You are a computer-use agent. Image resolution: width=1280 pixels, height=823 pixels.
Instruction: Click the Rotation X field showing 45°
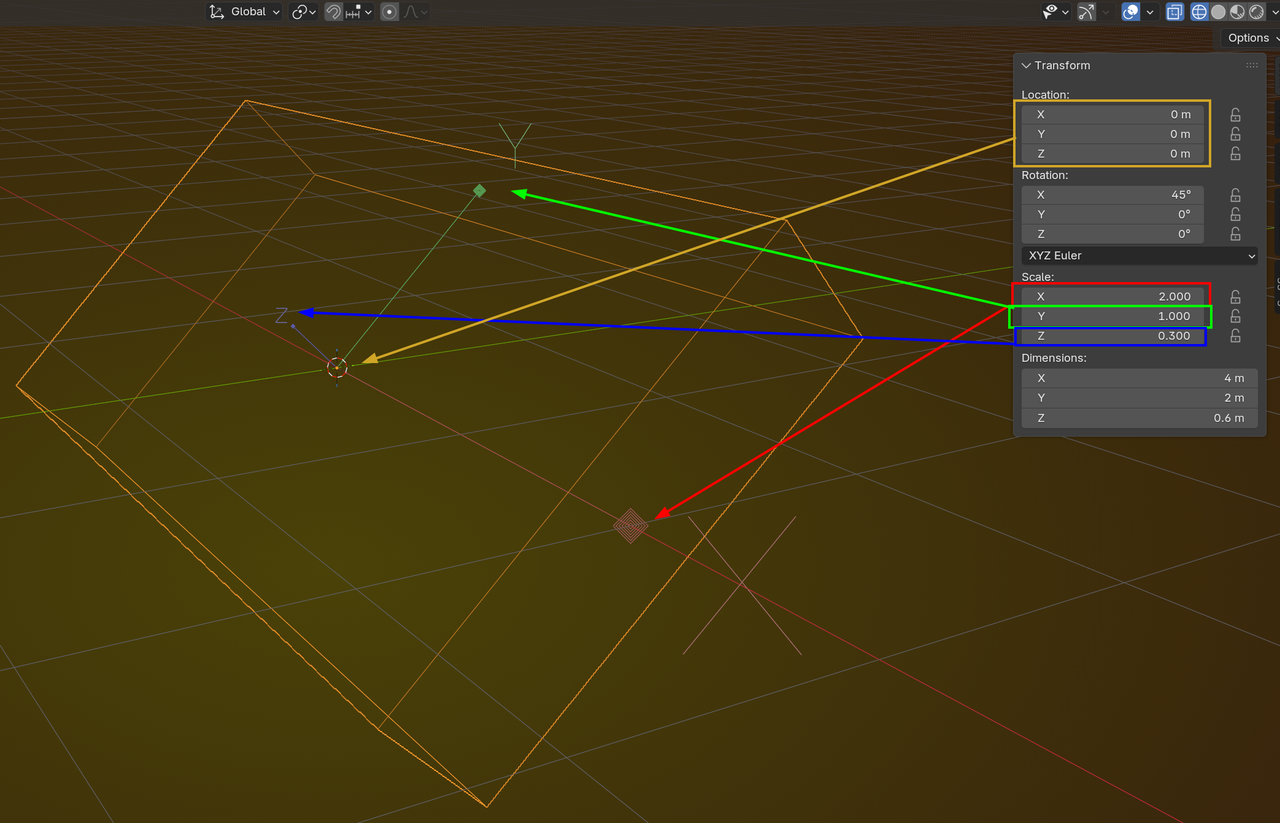click(x=1113, y=195)
